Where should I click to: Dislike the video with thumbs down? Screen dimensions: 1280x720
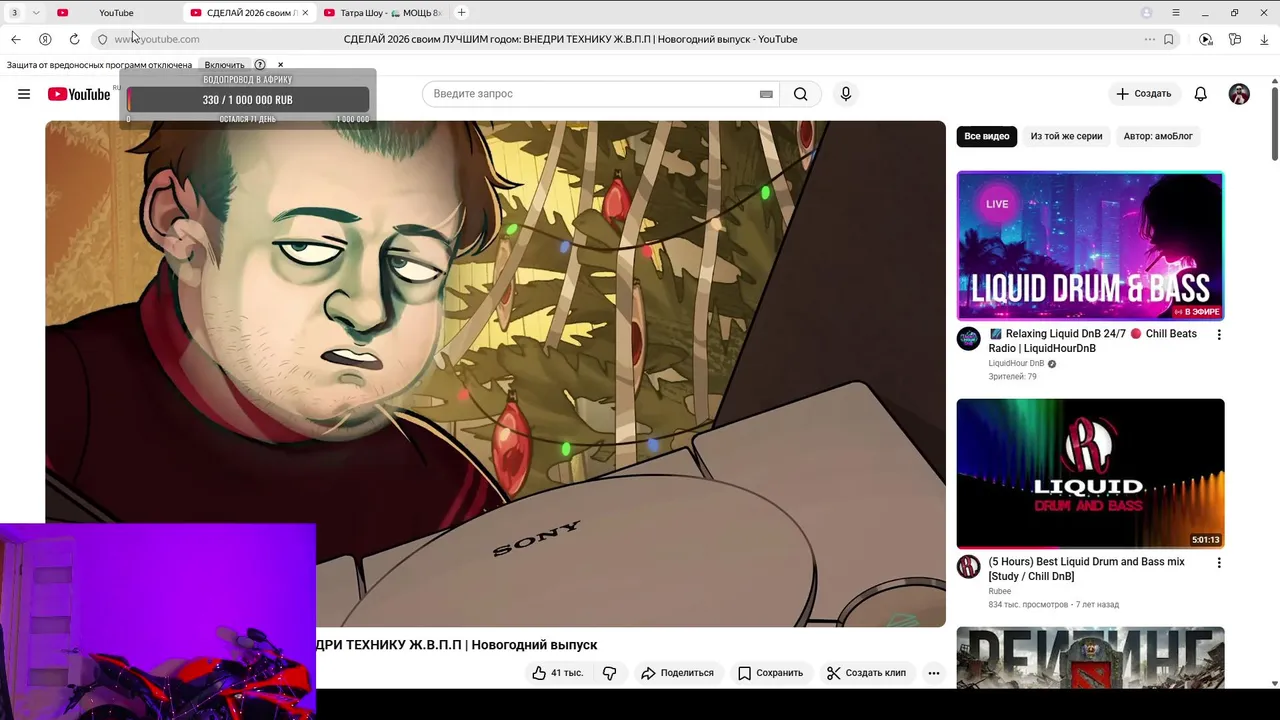610,673
